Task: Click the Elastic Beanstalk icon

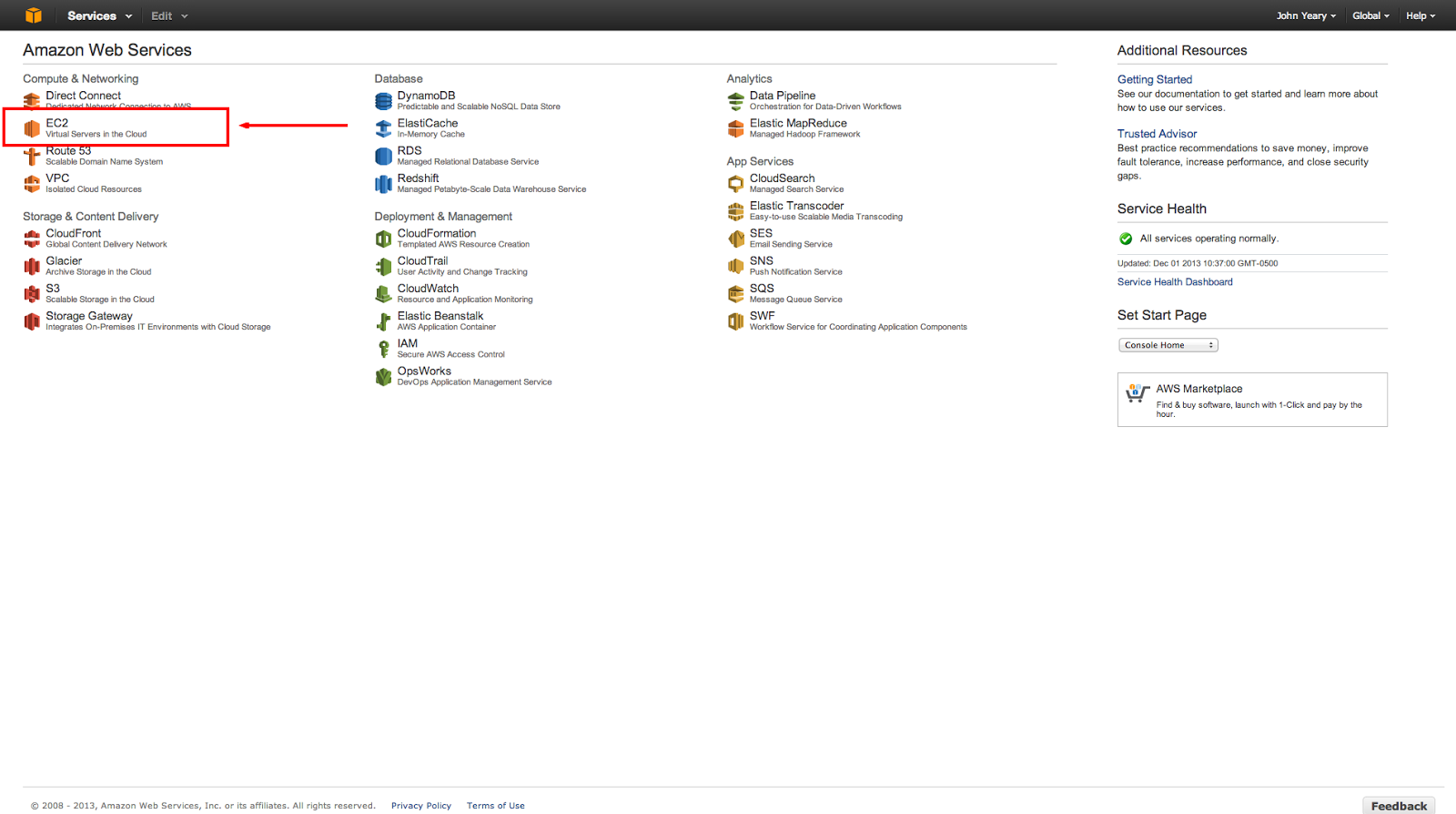Action: pos(384,321)
